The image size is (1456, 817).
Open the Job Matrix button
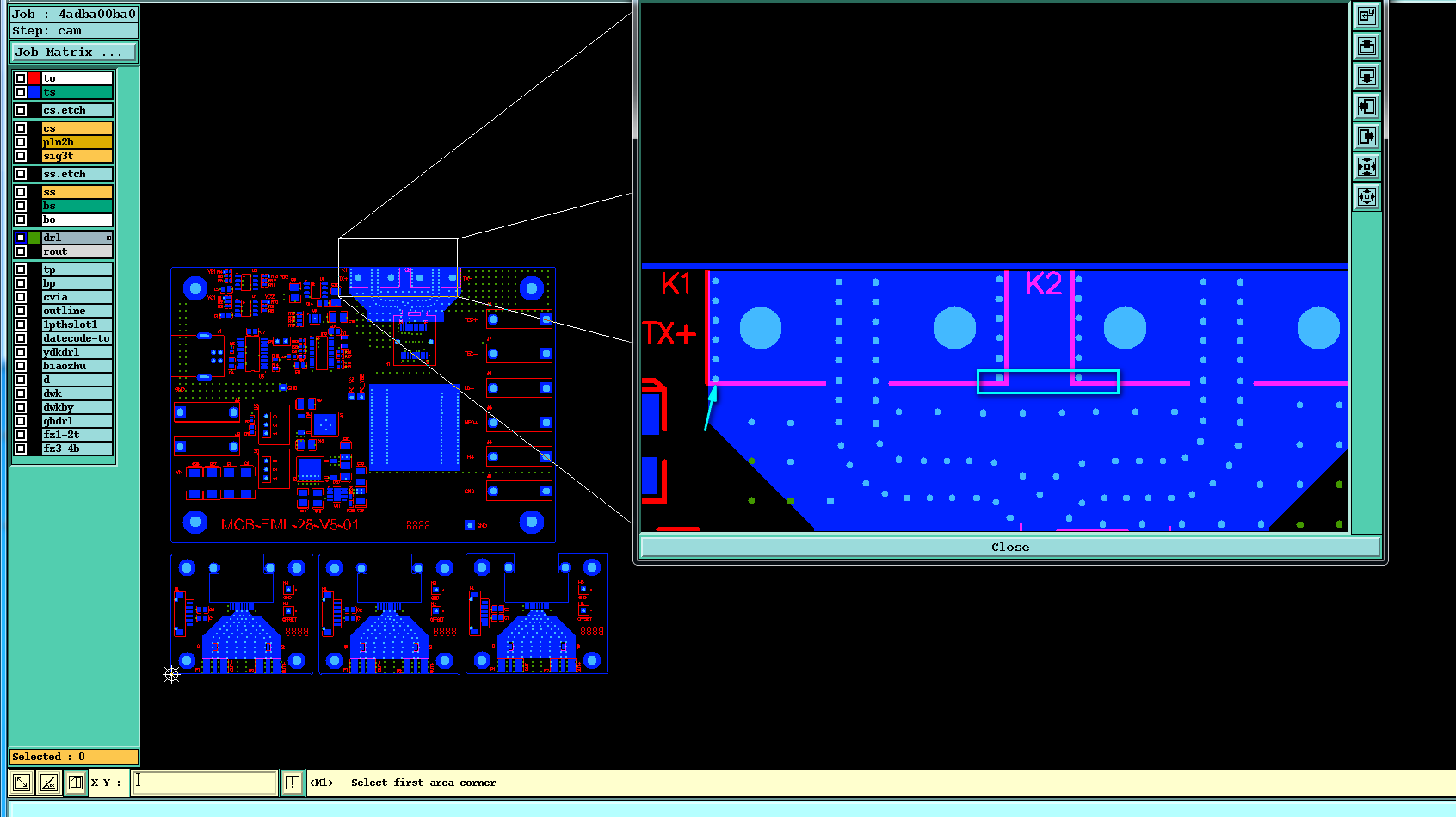click(x=74, y=53)
